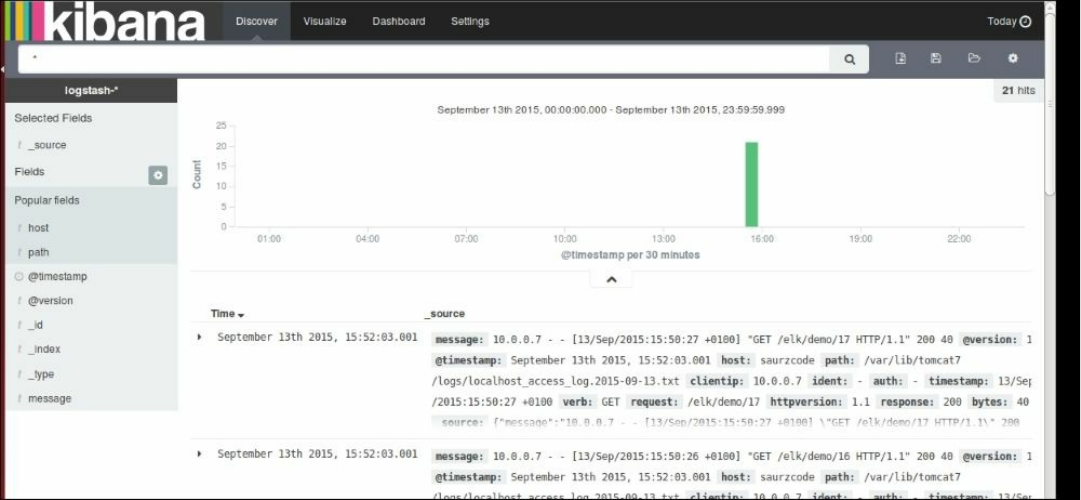Click the message field in sidebar

click(x=50, y=399)
